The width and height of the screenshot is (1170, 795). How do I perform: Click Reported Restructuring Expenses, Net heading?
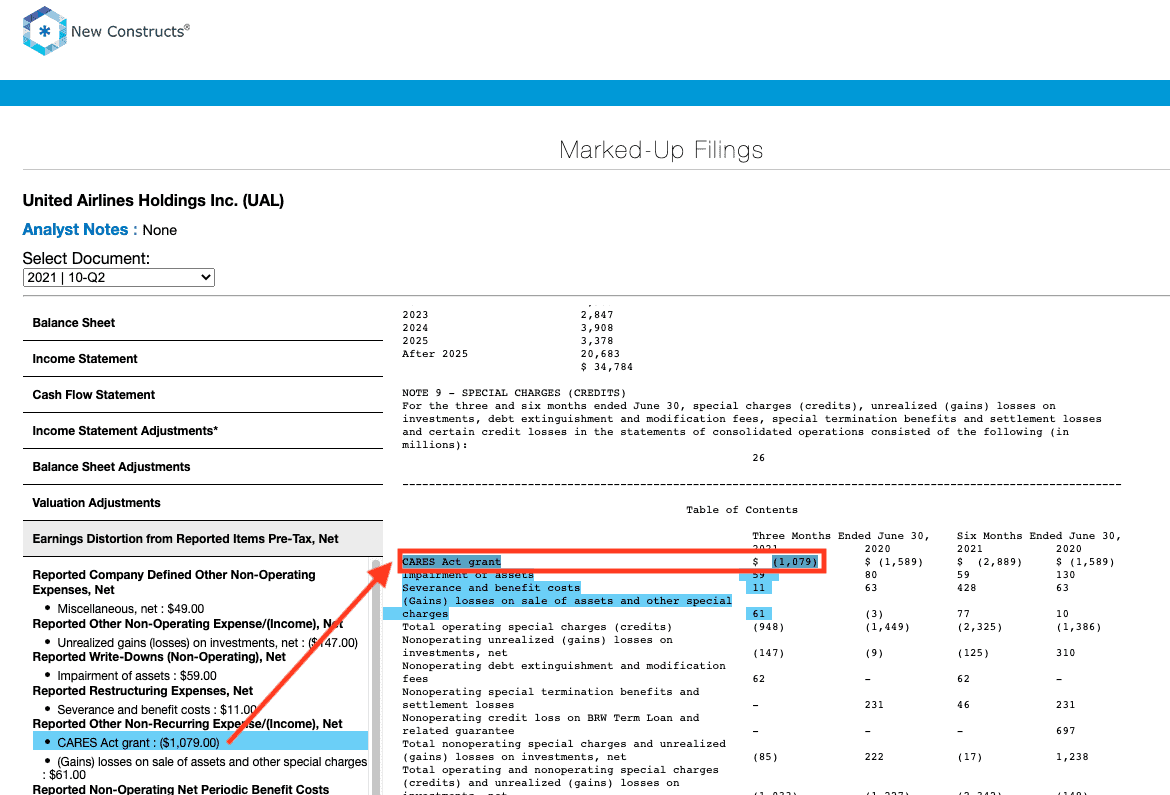click(x=143, y=691)
